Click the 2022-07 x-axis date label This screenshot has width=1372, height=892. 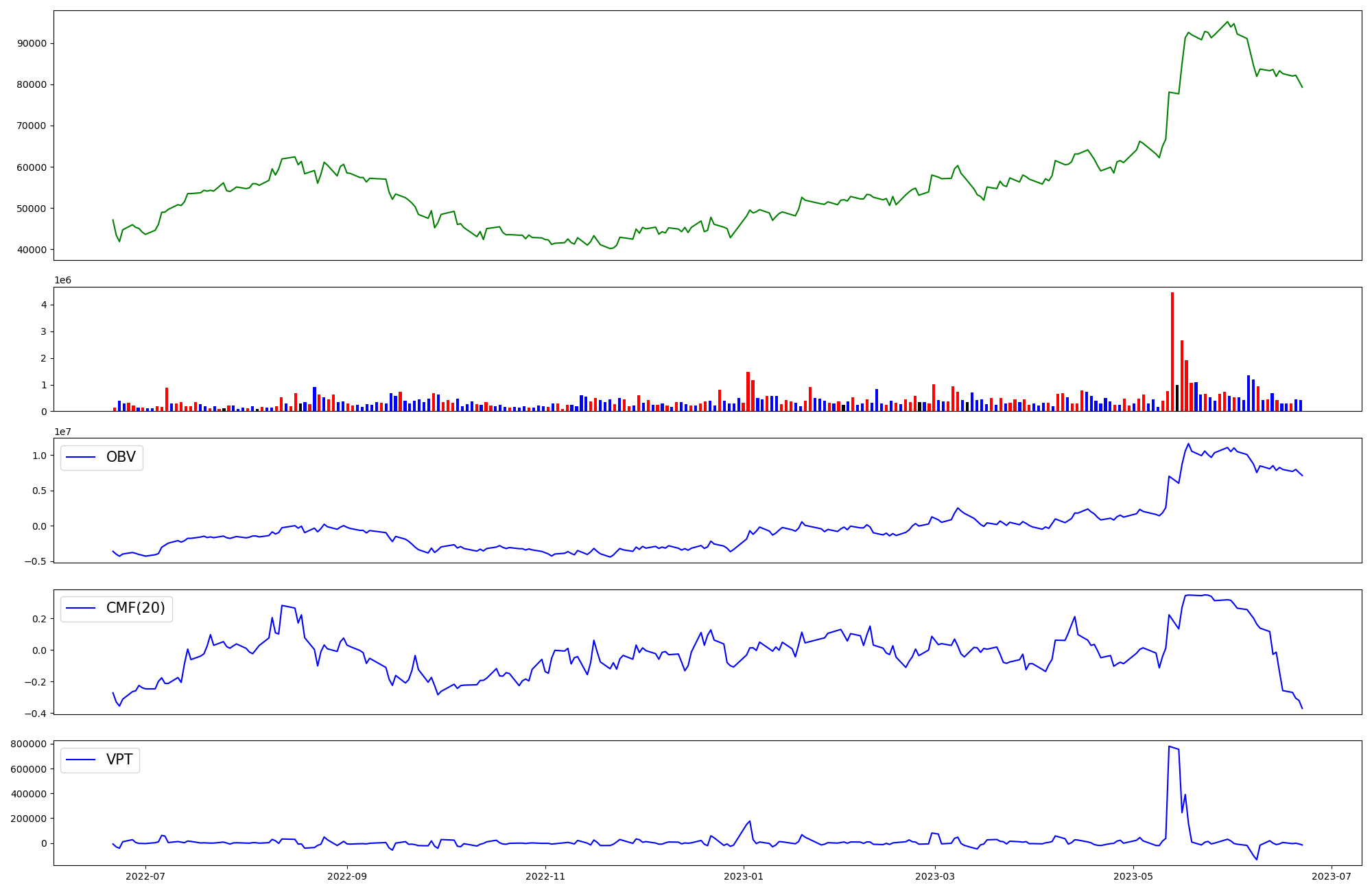145,876
